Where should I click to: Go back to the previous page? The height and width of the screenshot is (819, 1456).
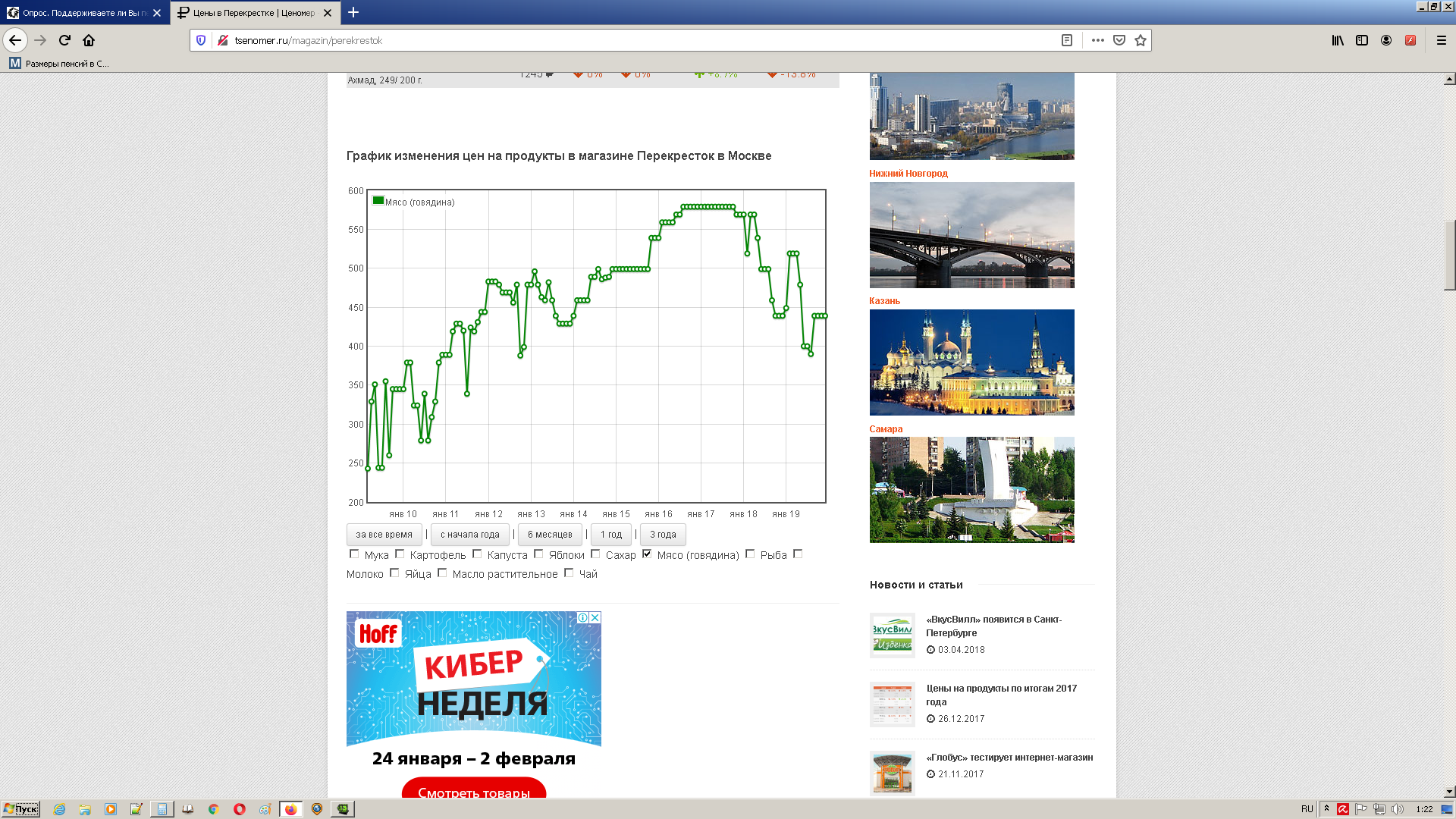15,40
